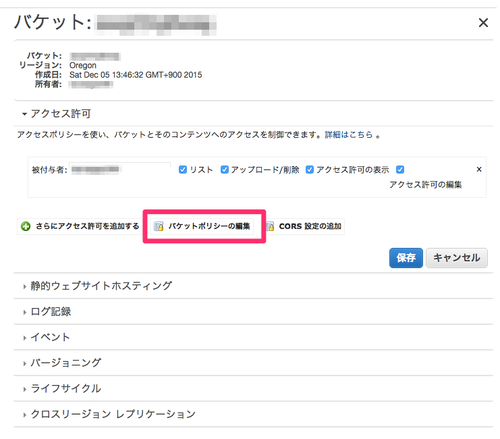Click the リージョン: label

pos(40,65)
